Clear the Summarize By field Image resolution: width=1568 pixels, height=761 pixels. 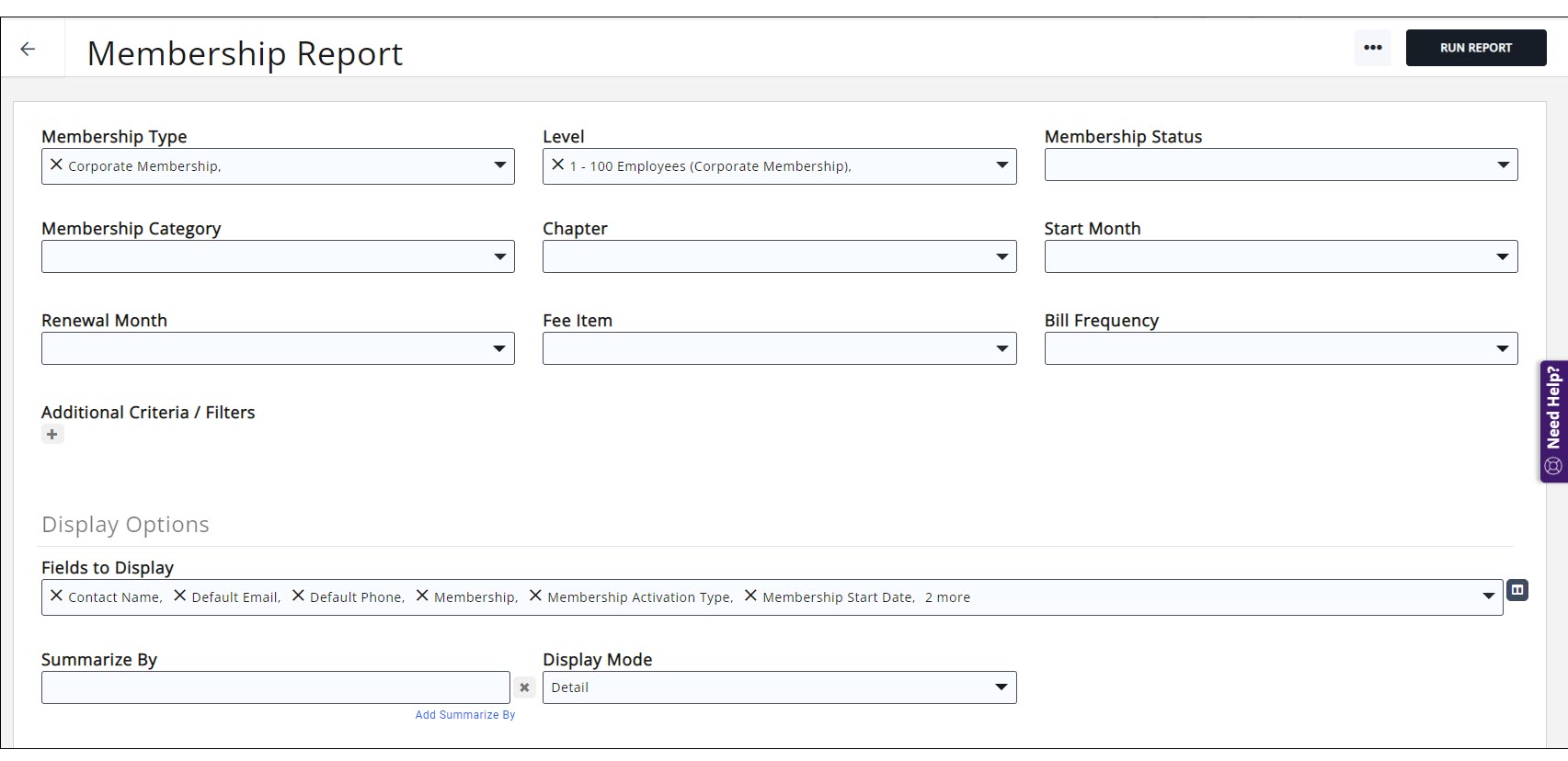click(524, 687)
